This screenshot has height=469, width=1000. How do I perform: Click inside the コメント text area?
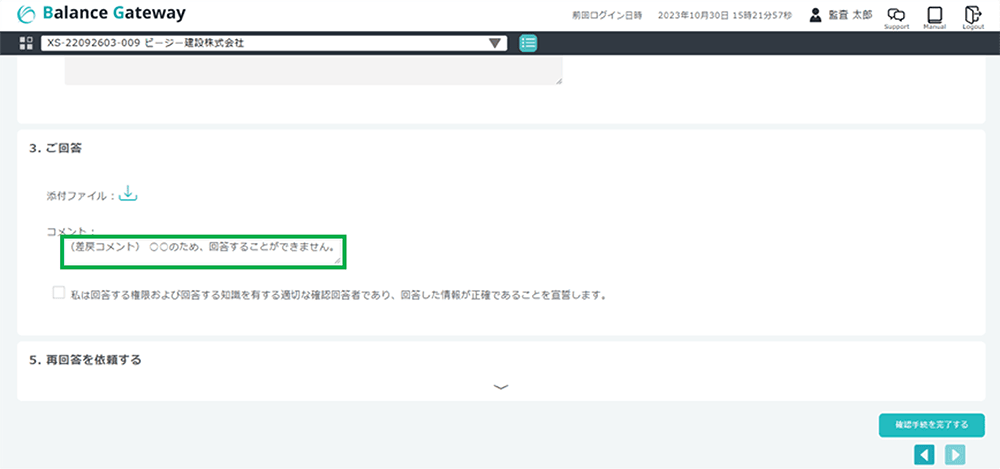pyautogui.click(x=200, y=252)
